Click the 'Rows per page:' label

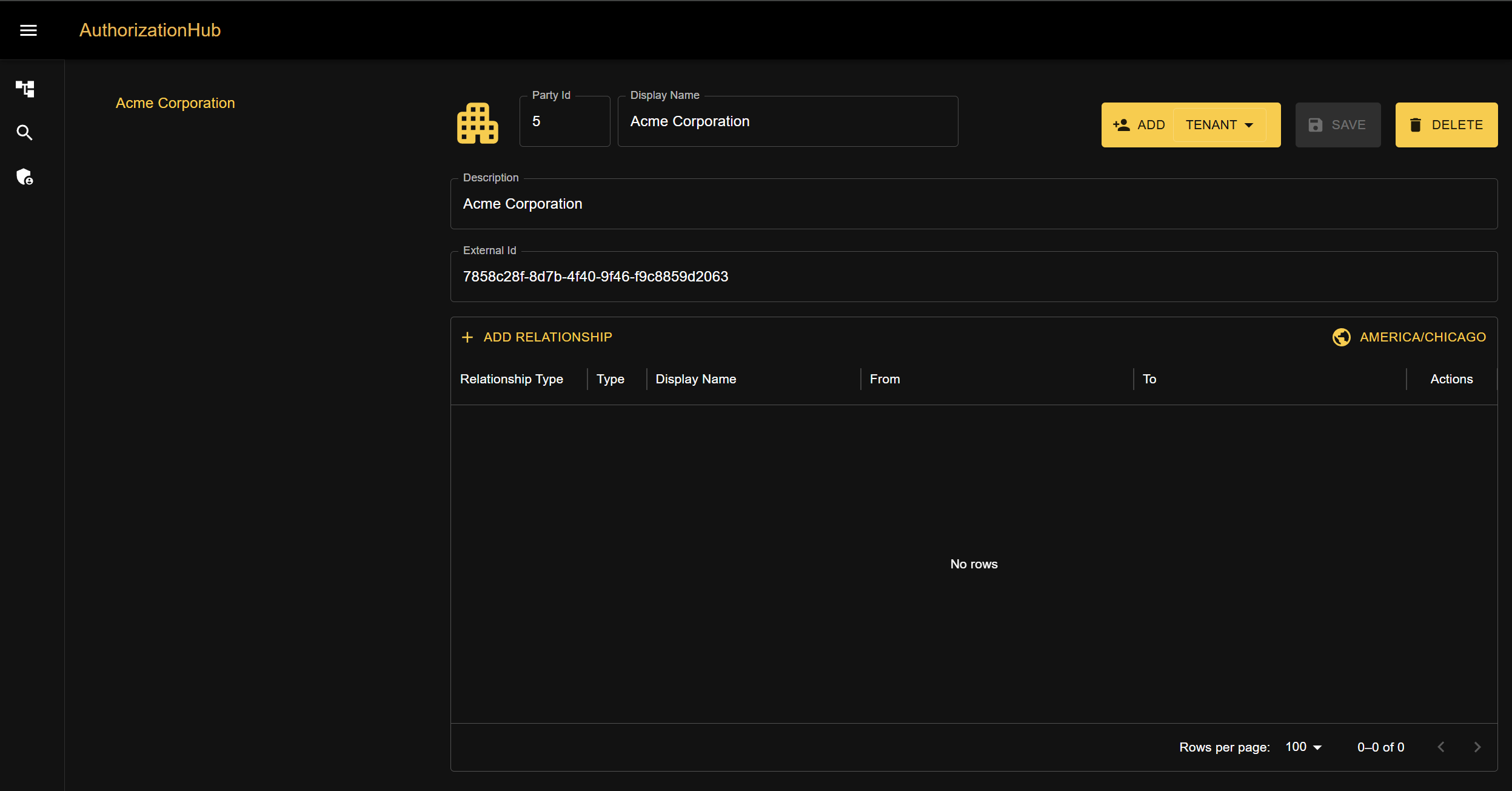click(x=1224, y=747)
